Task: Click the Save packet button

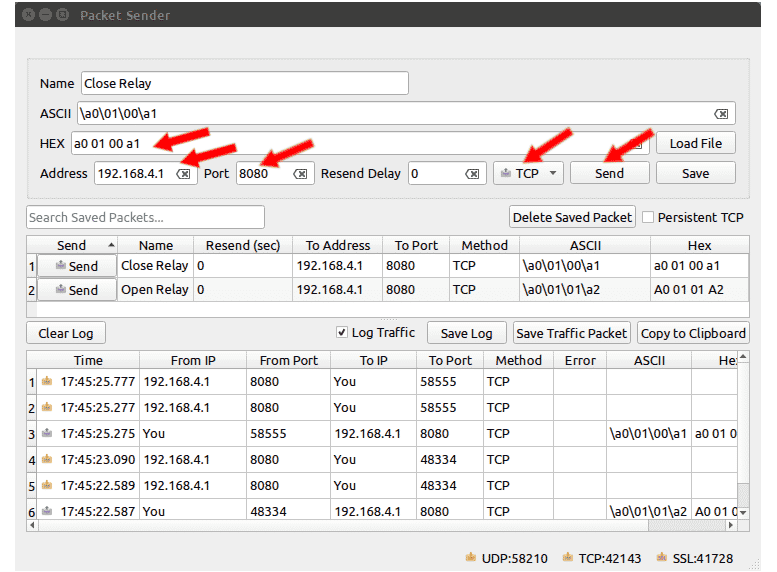Action: tap(696, 173)
